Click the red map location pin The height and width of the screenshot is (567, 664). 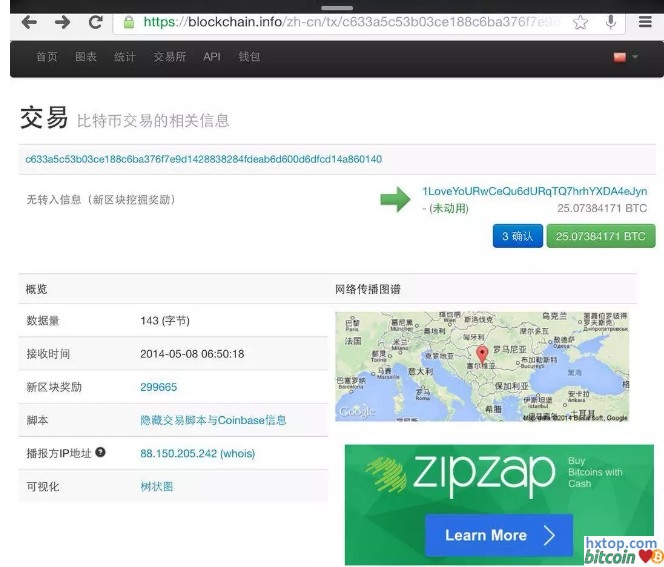pyautogui.click(x=482, y=354)
